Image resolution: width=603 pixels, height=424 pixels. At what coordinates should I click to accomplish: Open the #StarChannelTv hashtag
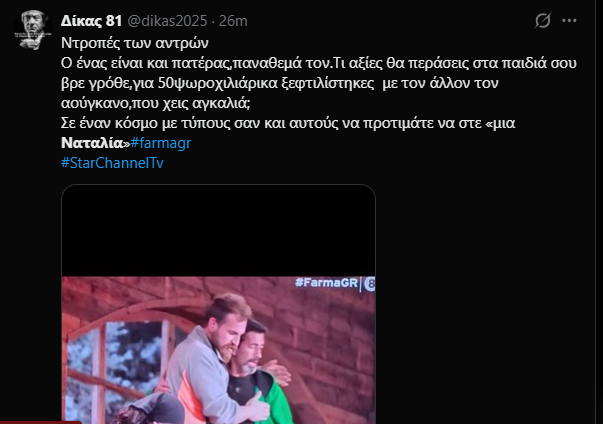pos(112,163)
